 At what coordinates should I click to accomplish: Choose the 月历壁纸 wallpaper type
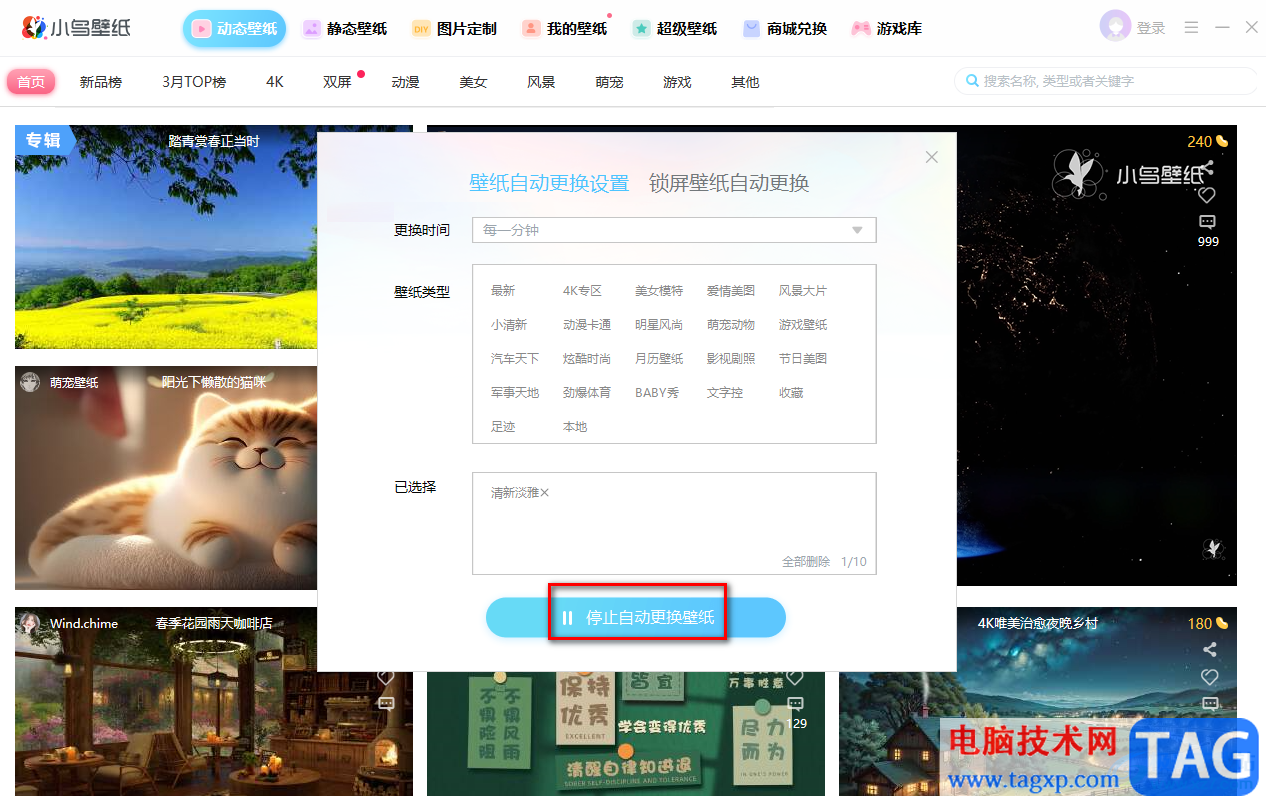pos(659,359)
